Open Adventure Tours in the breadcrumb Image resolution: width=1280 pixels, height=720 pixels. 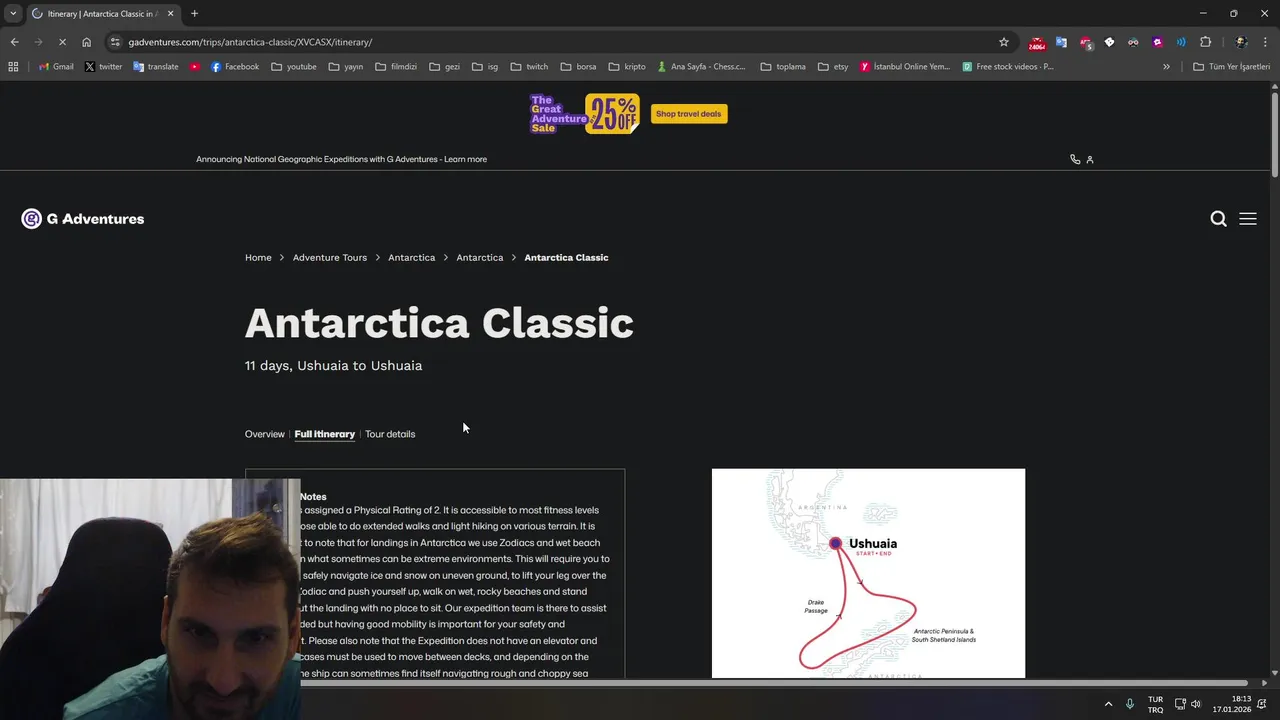point(330,258)
